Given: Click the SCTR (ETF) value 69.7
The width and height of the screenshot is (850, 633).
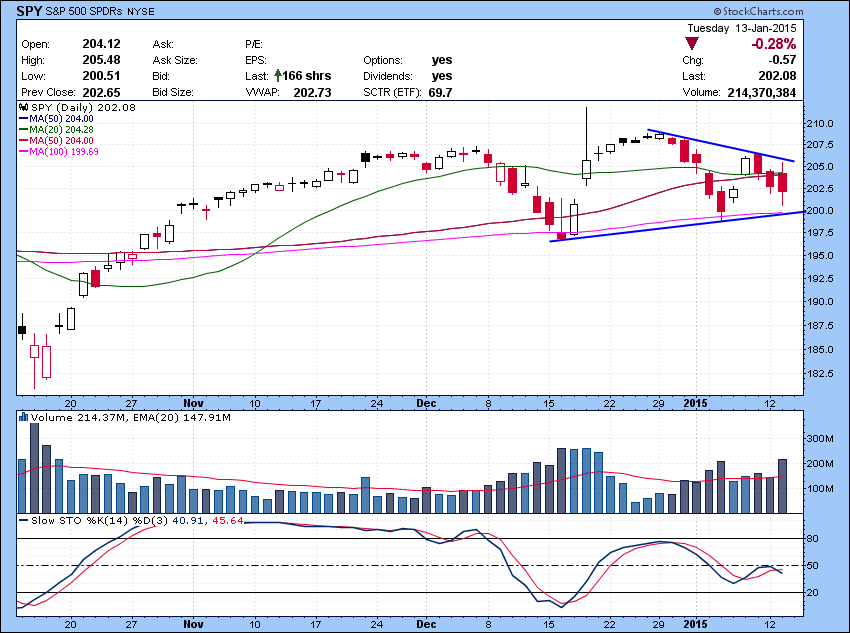Looking at the screenshot, I should click(x=440, y=93).
